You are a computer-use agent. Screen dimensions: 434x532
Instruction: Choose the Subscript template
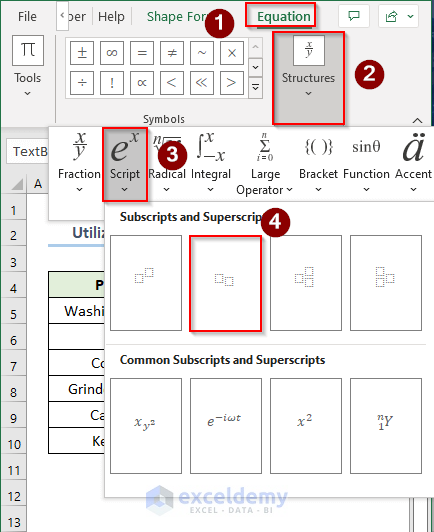click(226, 283)
